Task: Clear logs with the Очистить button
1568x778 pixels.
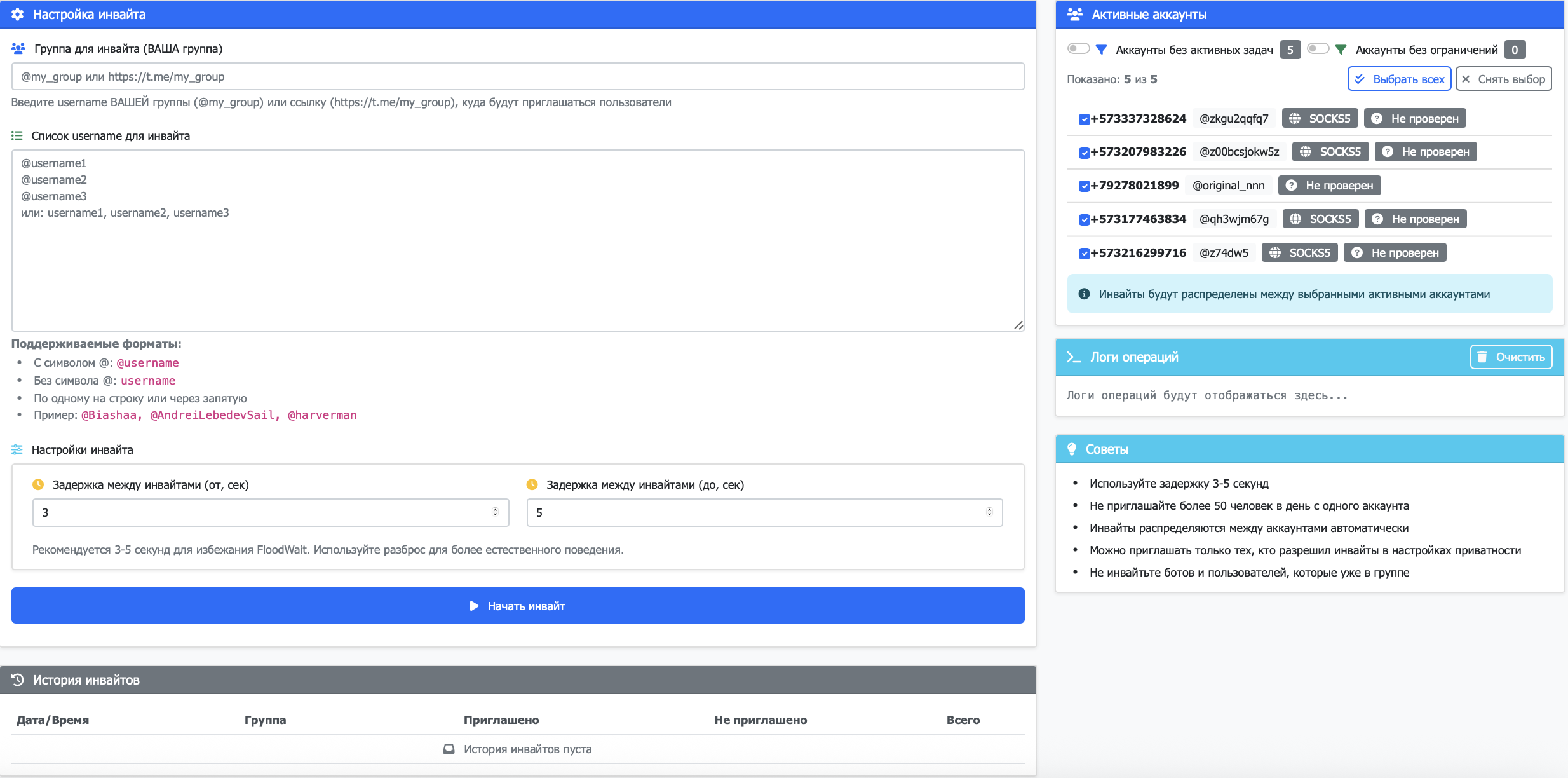Action: 1511,357
